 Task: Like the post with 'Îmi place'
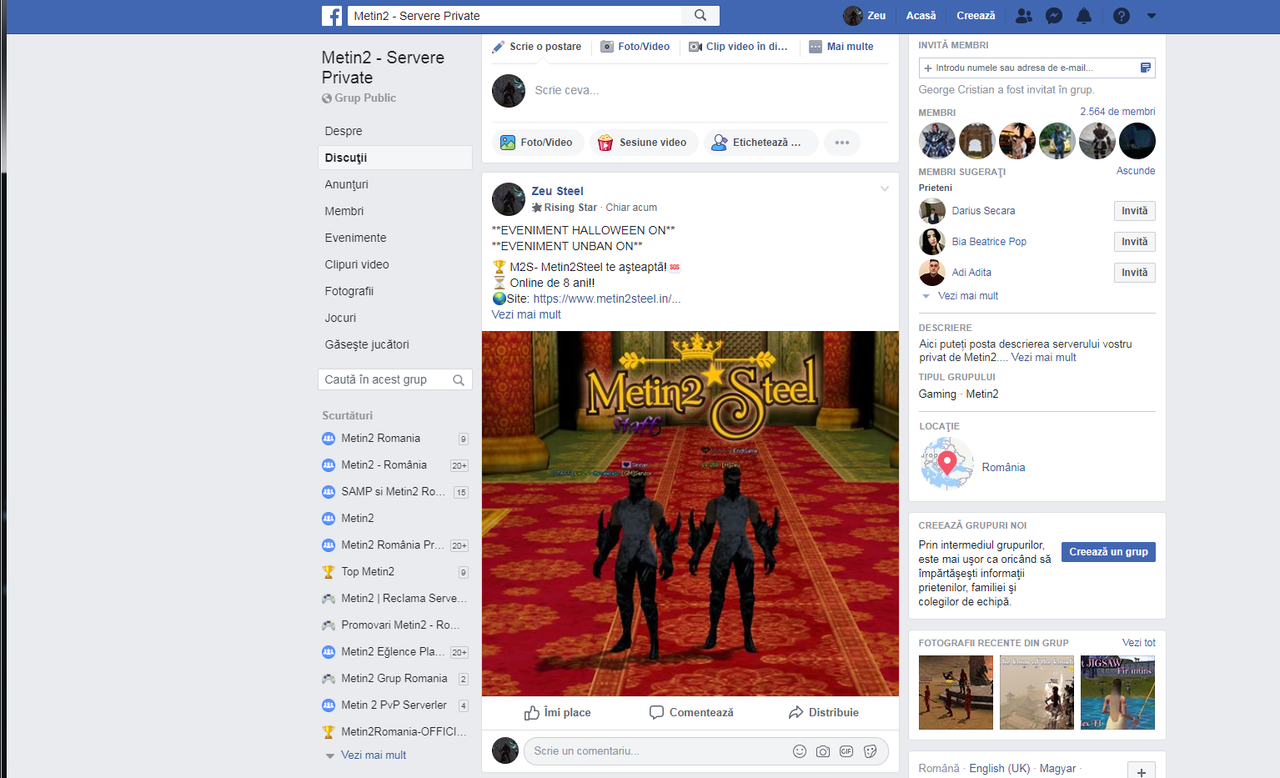coord(557,713)
